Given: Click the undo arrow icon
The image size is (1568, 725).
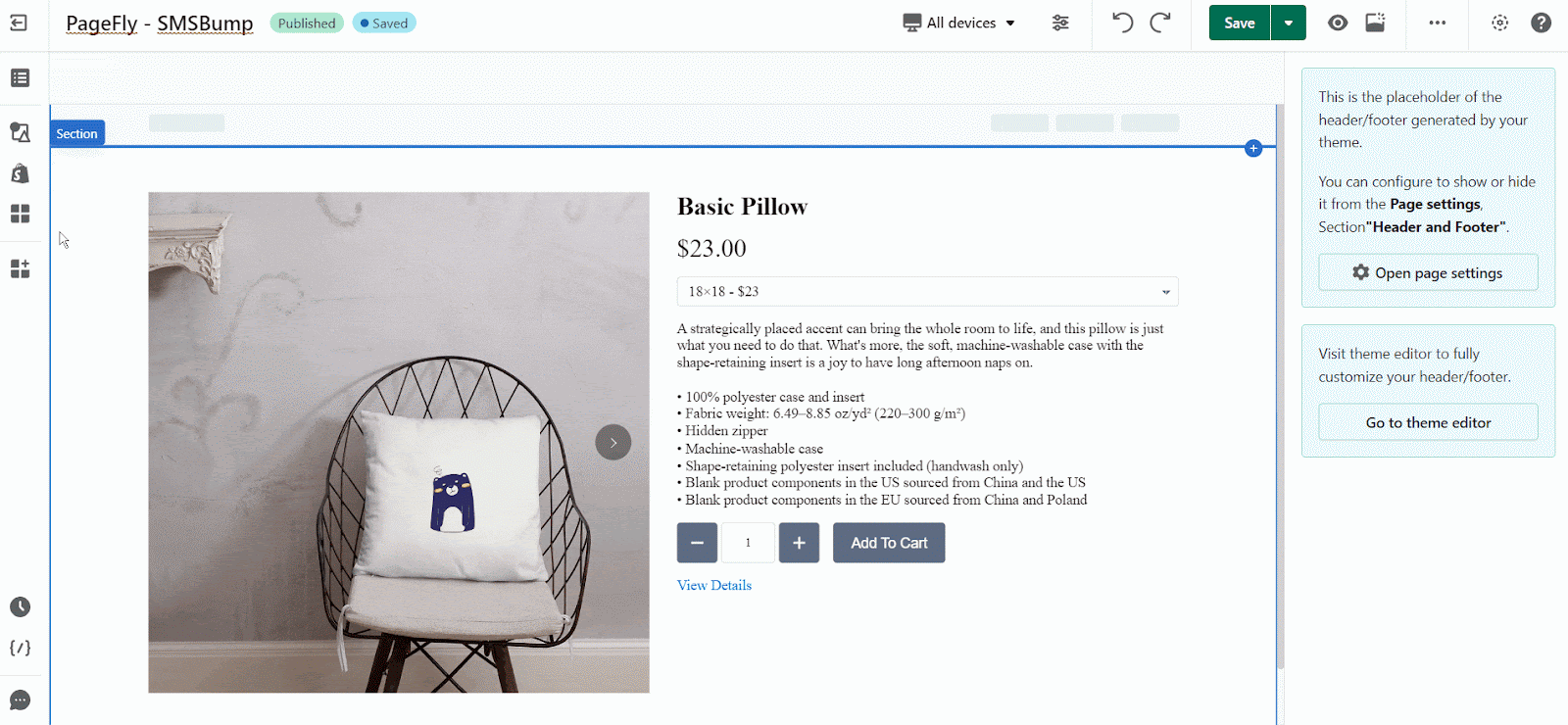Looking at the screenshot, I should click(x=1123, y=23).
